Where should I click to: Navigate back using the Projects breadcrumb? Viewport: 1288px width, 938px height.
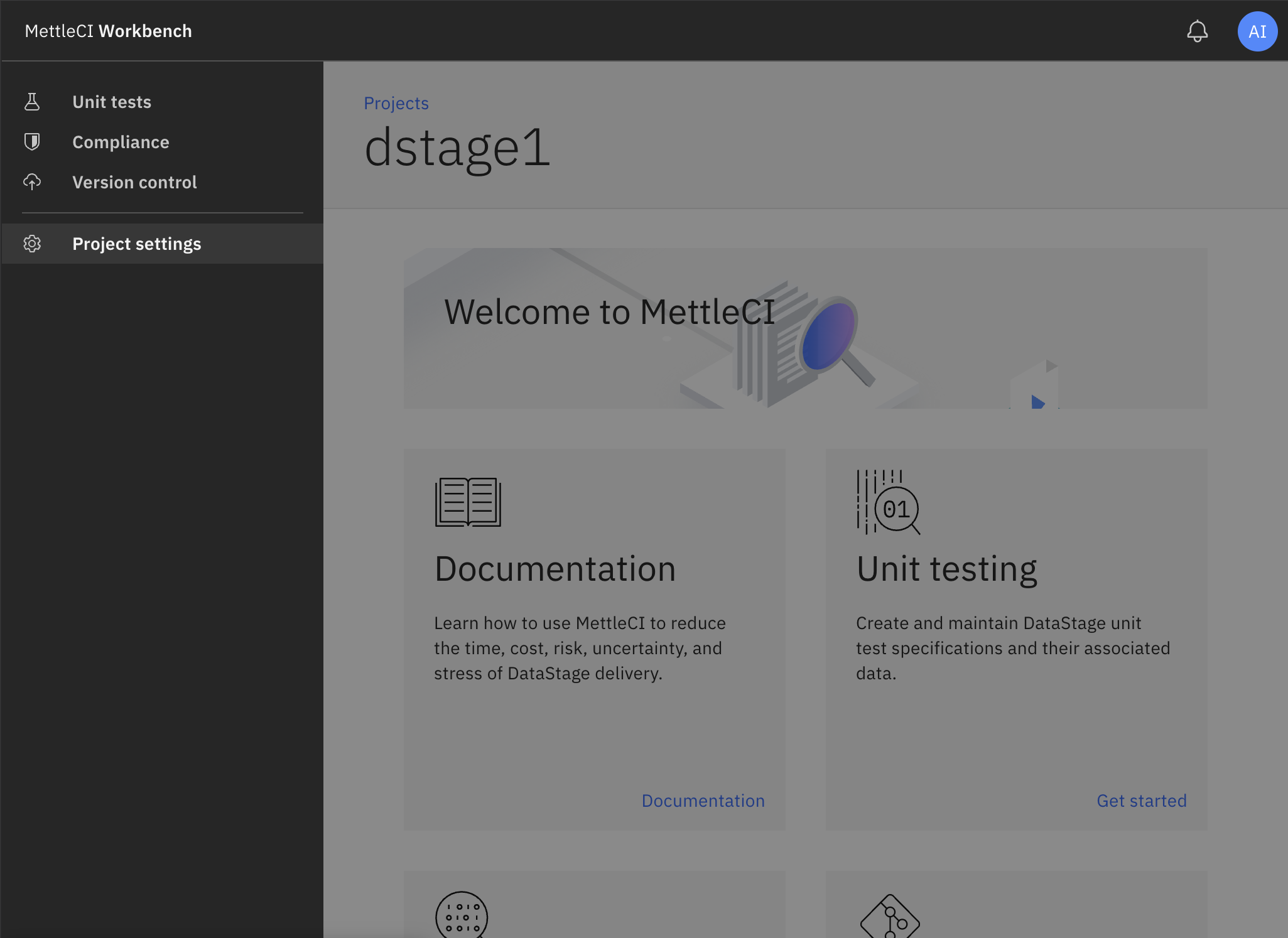396,103
